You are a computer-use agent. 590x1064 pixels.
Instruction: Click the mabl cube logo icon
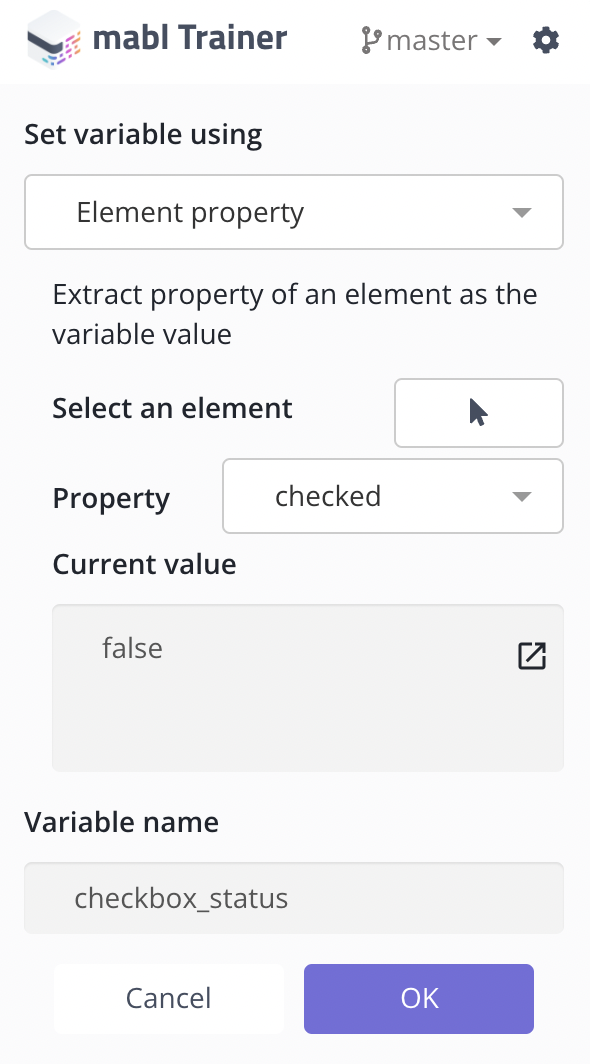(x=54, y=39)
